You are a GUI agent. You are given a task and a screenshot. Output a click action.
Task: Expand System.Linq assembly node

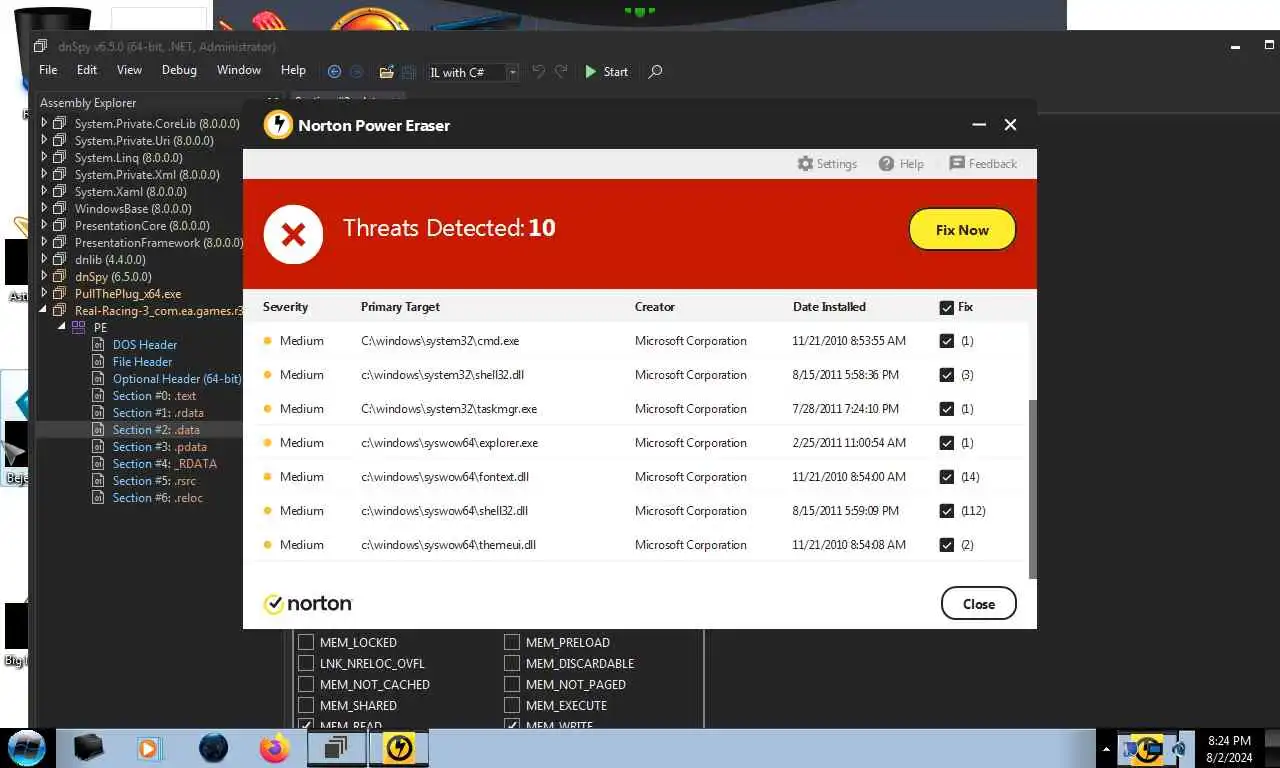[x=44, y=157]
